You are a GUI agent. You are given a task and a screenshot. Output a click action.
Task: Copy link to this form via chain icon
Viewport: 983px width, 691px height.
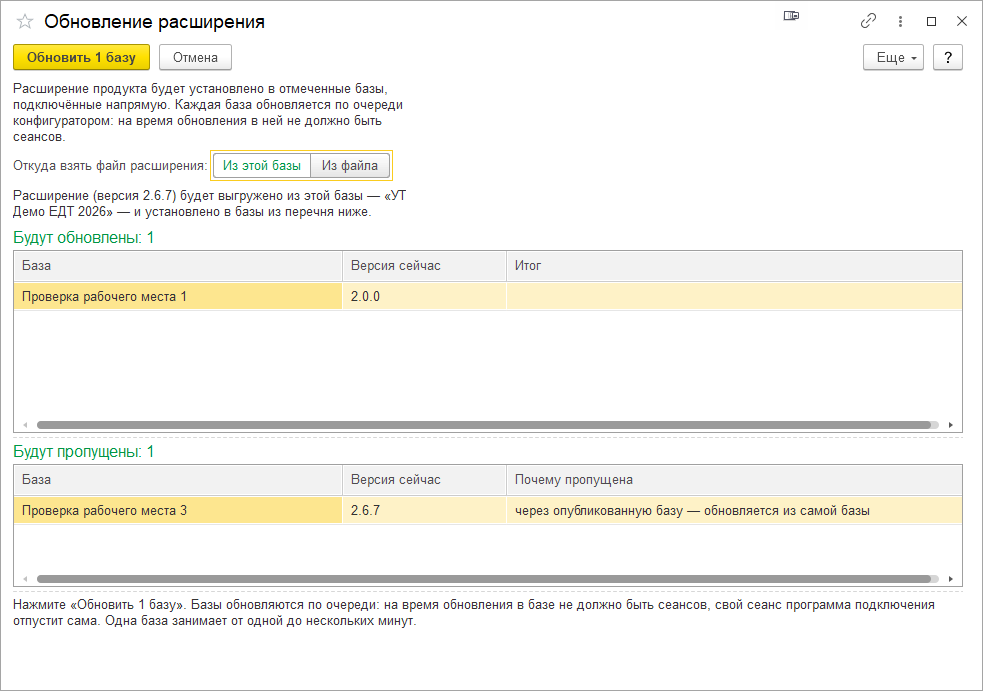coord(868,21)
